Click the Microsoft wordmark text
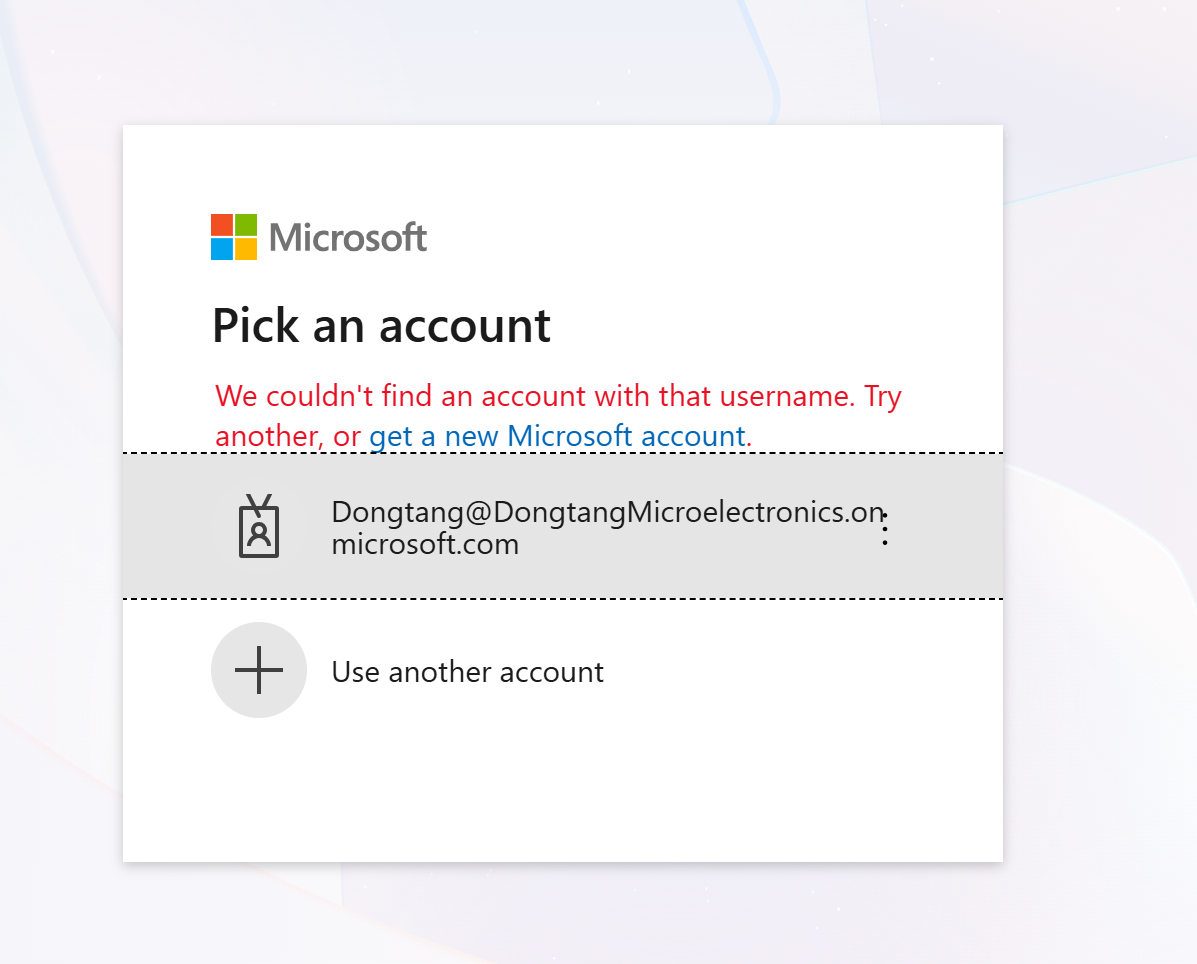The width and height of the screenshot is (1197, 964). (x=348, y=237)
